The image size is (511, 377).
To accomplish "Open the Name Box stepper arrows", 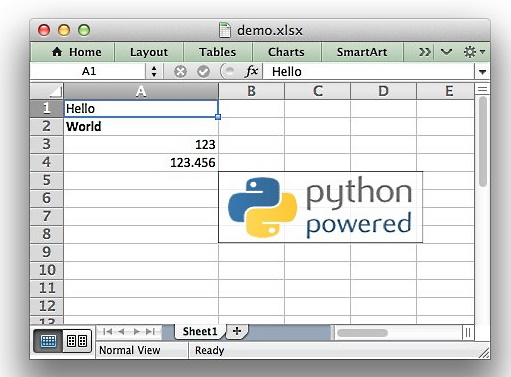I will (154, 71).
